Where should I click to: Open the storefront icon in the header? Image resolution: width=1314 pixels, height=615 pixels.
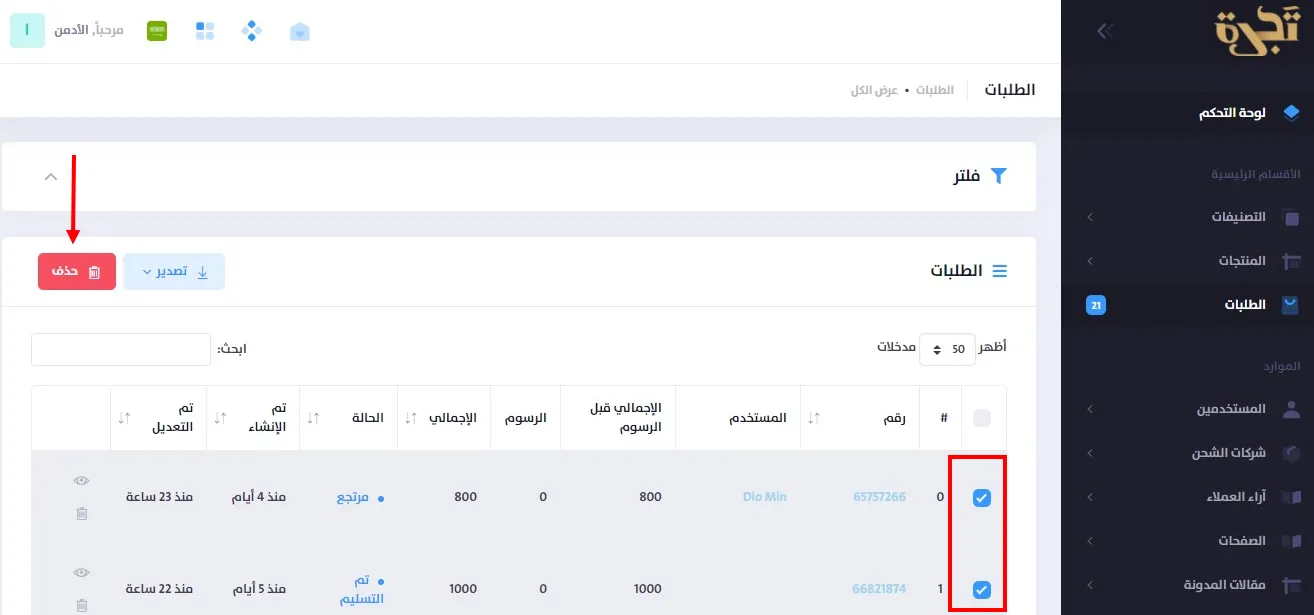point(300,30)
